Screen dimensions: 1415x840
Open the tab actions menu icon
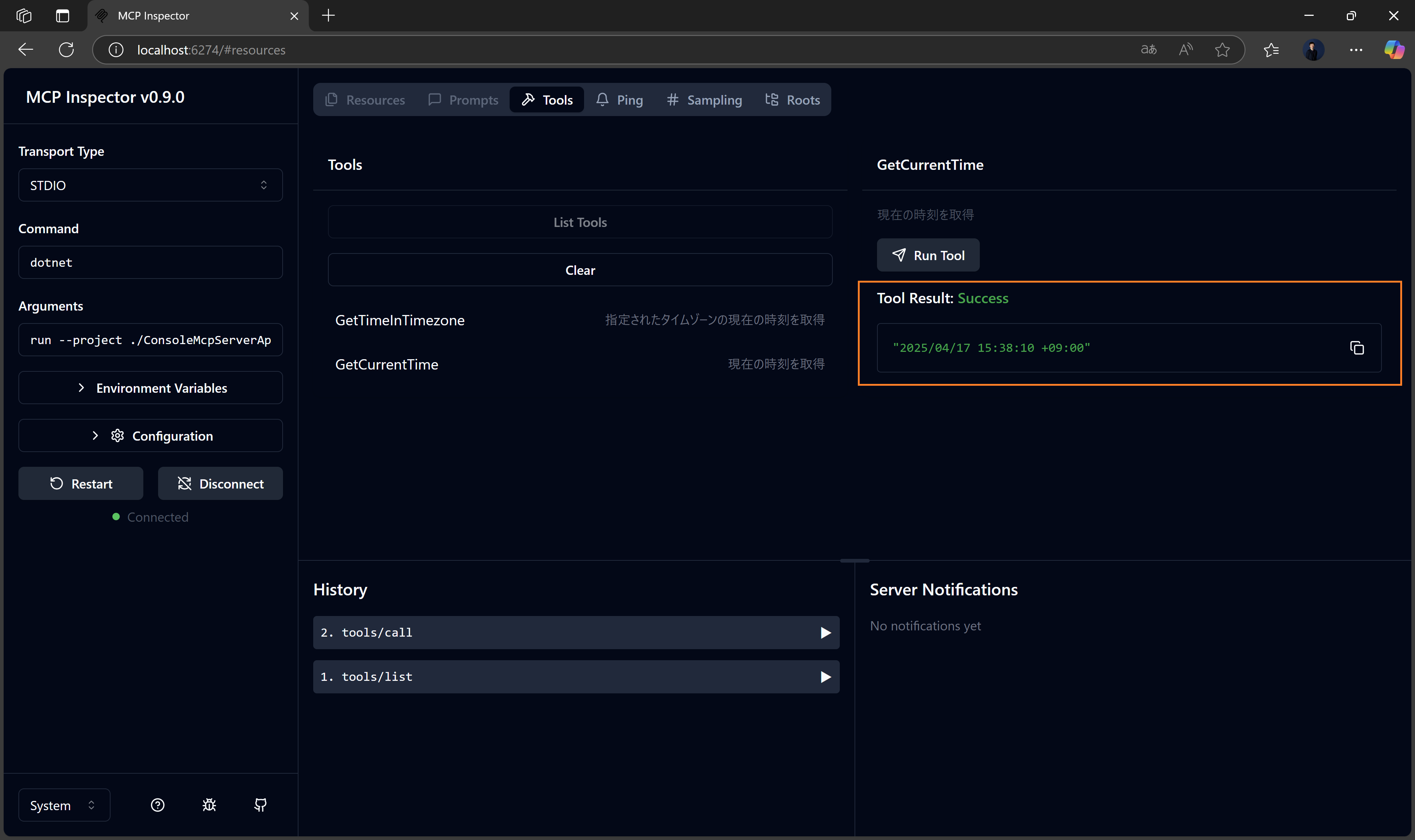pos(62,15)
